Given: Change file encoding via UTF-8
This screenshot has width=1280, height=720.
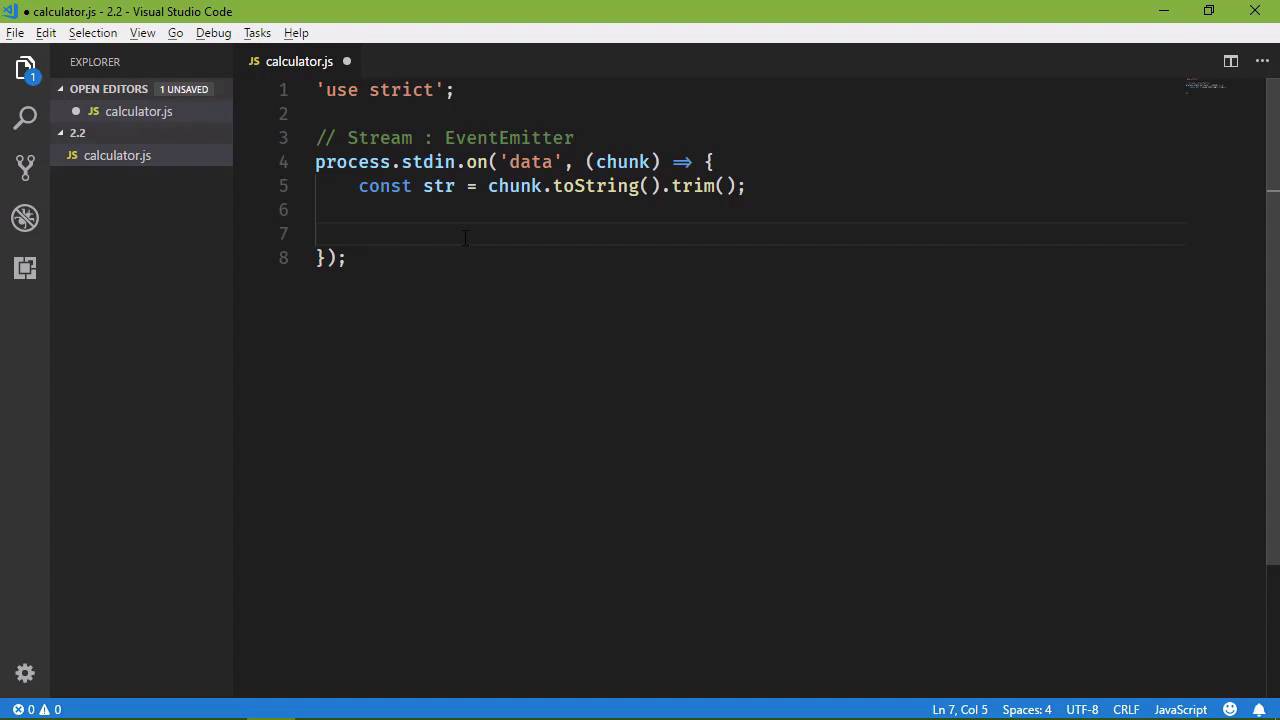Looking at the screenshot, I should 1082,710.
